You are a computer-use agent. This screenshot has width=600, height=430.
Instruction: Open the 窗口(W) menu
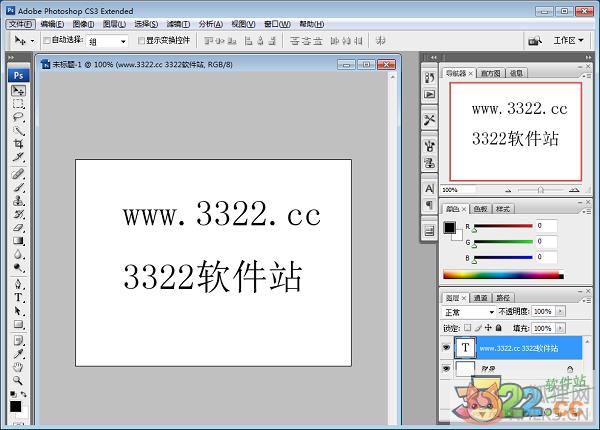coord(277,24)
